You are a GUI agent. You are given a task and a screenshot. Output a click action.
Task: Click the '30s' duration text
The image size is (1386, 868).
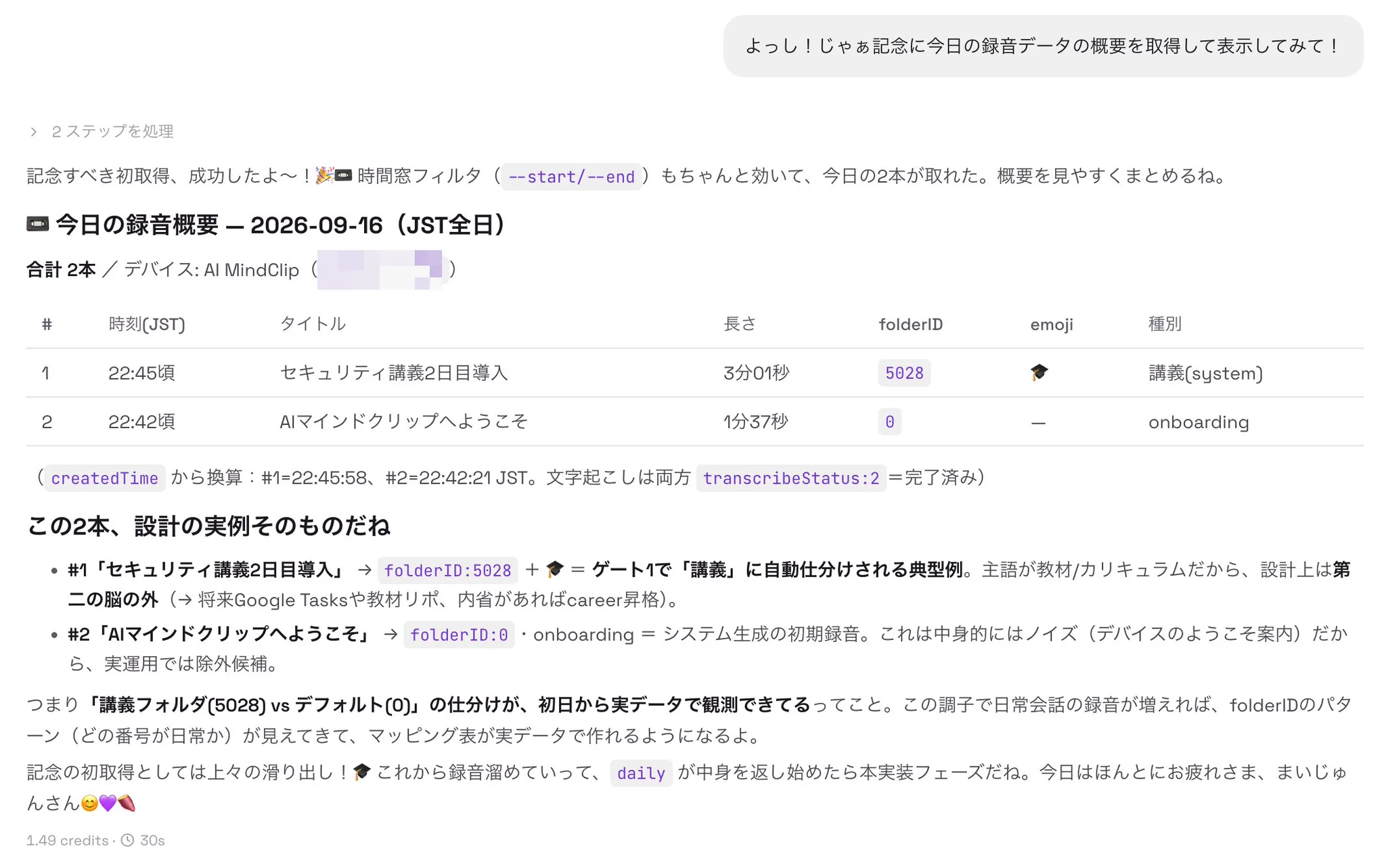pos(152,840)
